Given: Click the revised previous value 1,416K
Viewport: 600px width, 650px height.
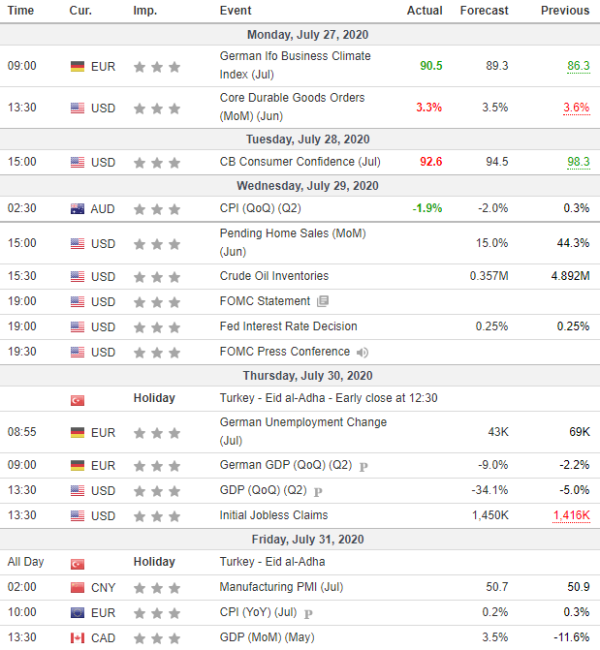Looking at the screenshot, I should [571, 516].
